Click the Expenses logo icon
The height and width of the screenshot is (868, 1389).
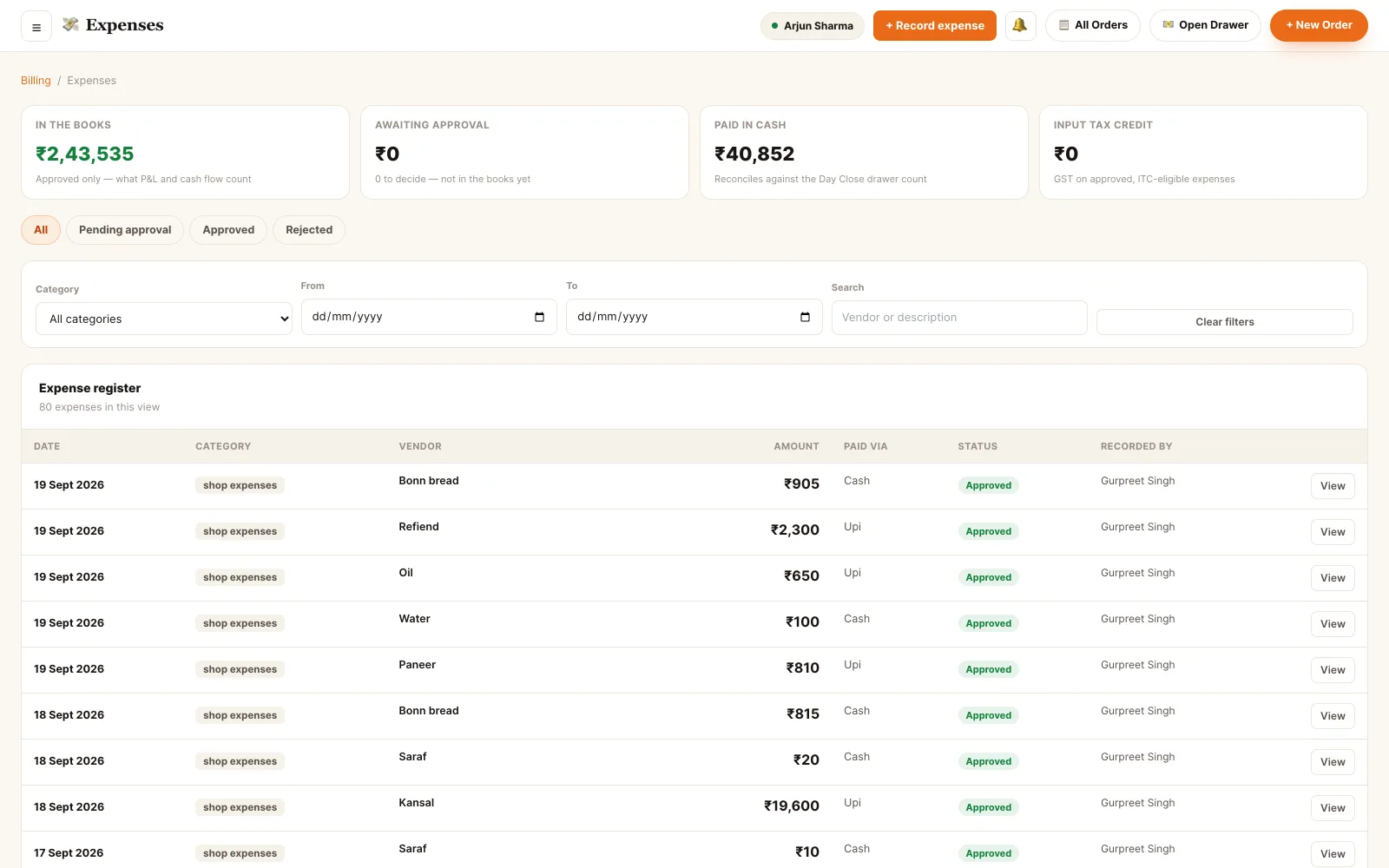click(71, 24)
